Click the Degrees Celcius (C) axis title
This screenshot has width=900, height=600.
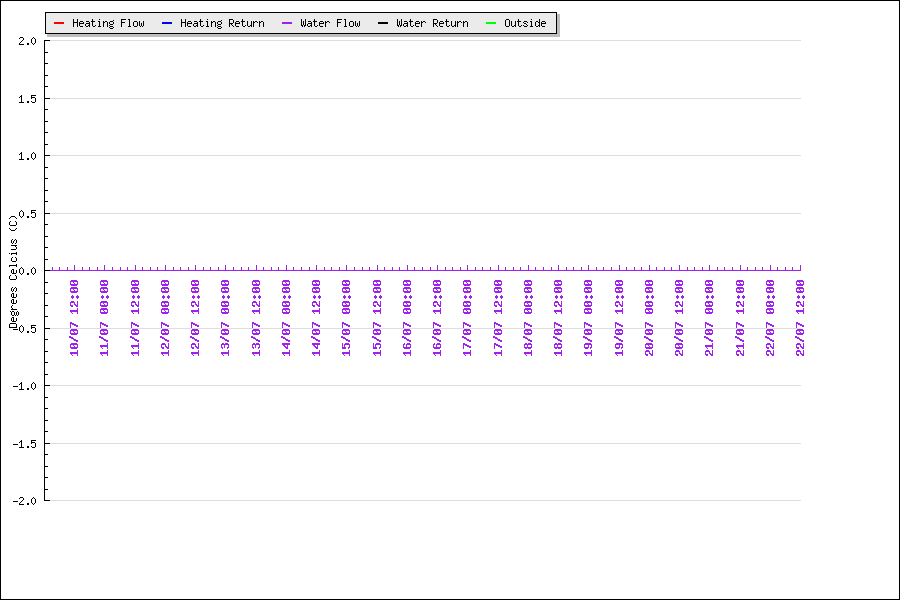click(x=13, y=270)
